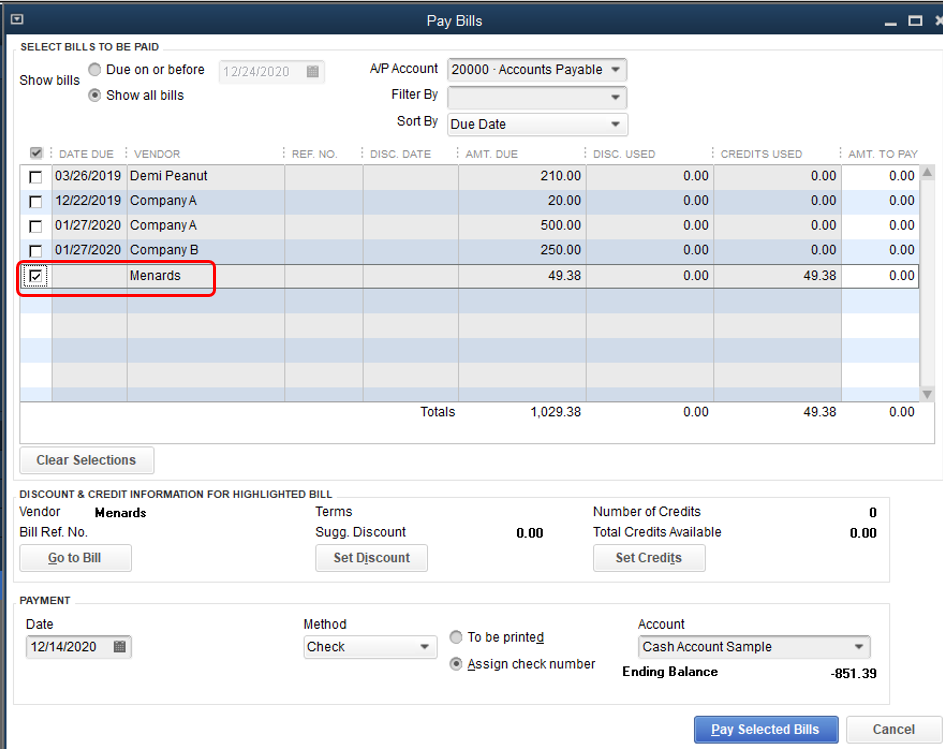Screen dimensions: 943x749
Task: Toggle the select-all checkbox in table header
Action: [x=36, y=153]
